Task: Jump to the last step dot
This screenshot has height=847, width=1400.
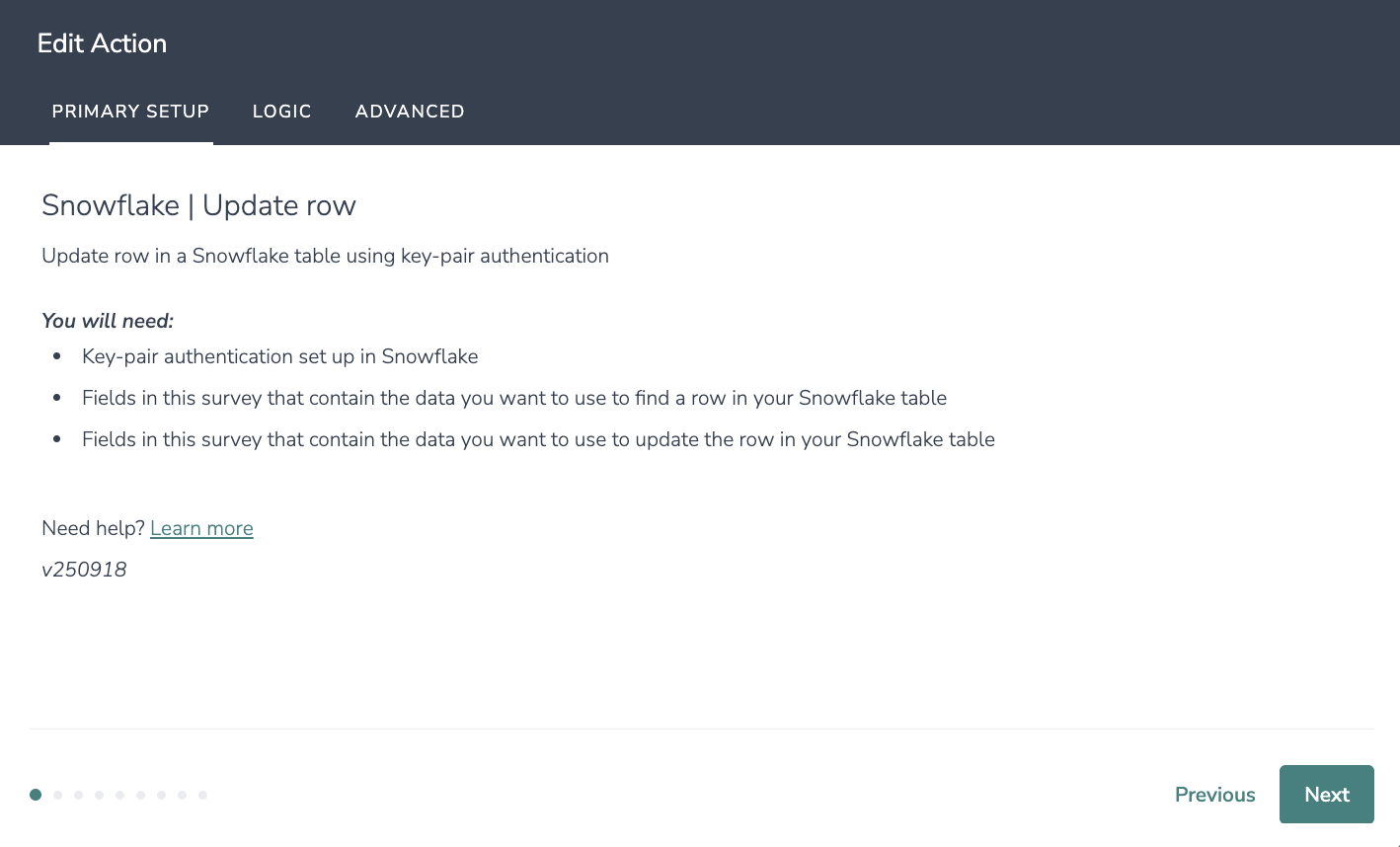Action: (202, 795)
